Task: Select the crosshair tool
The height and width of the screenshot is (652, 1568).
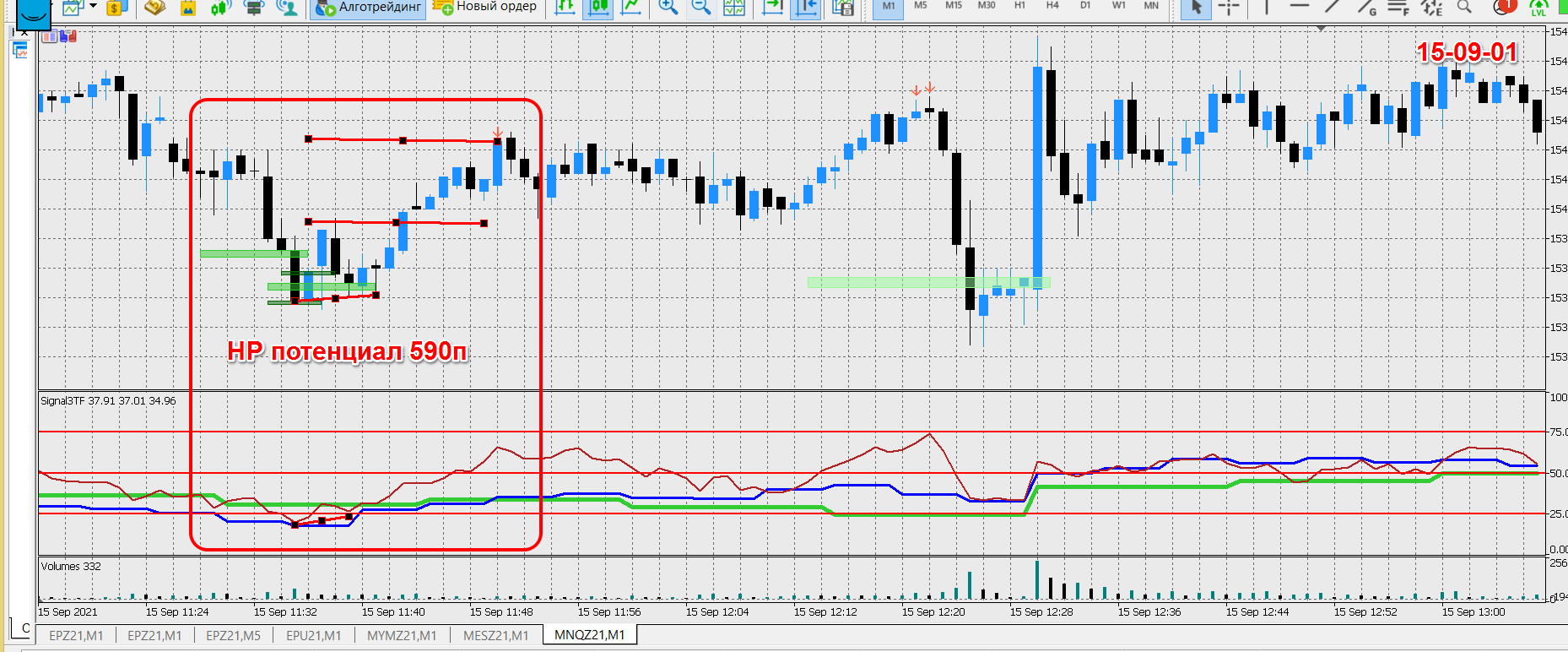Action: click(x=1229, y=7)
